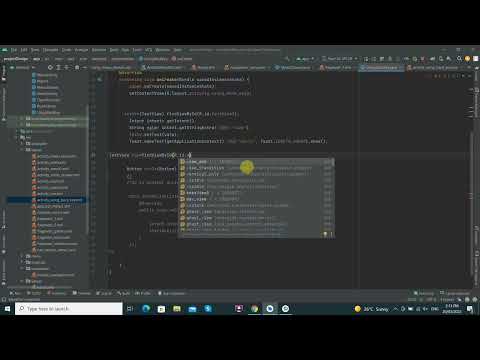
Task: Click the Make Project hammer icon
Action: click(x=287, y=59)
